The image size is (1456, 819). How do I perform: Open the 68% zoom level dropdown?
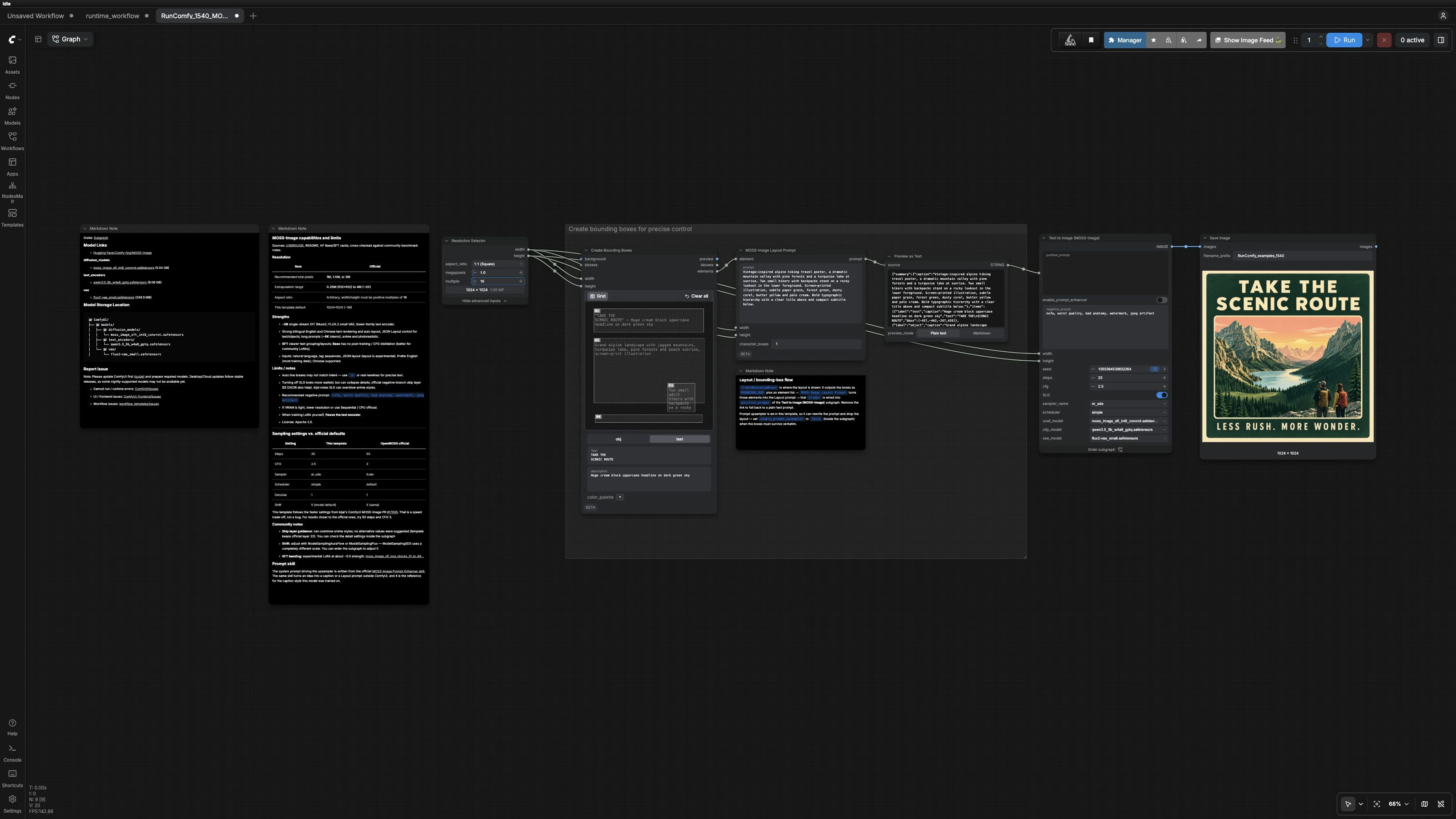tap(1398, 804)
